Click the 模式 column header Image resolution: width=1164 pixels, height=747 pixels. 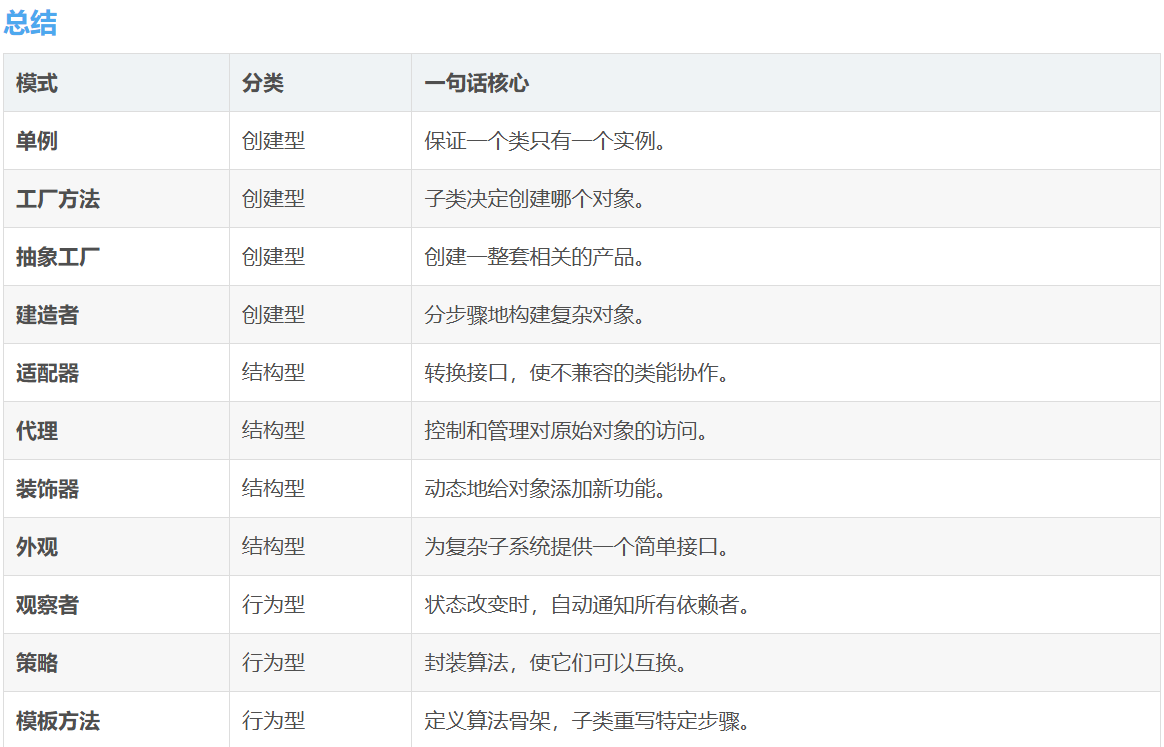pyautogui.click(x=37, y=83)
